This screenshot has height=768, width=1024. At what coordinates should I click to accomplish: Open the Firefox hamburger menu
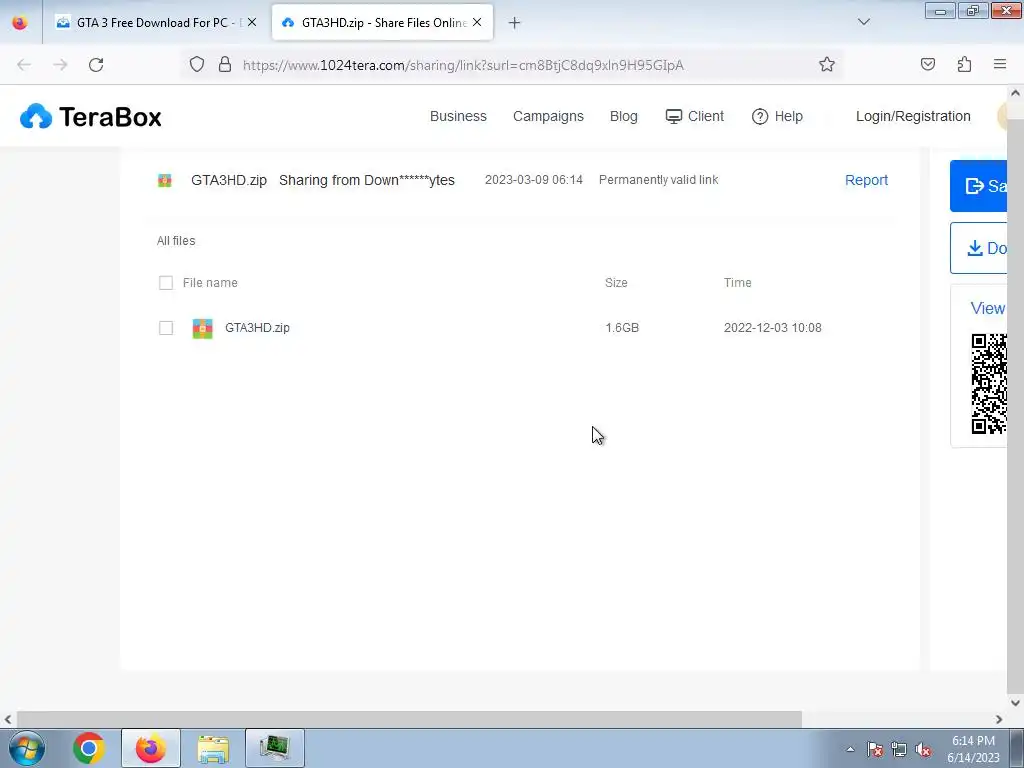(1000, 64)
